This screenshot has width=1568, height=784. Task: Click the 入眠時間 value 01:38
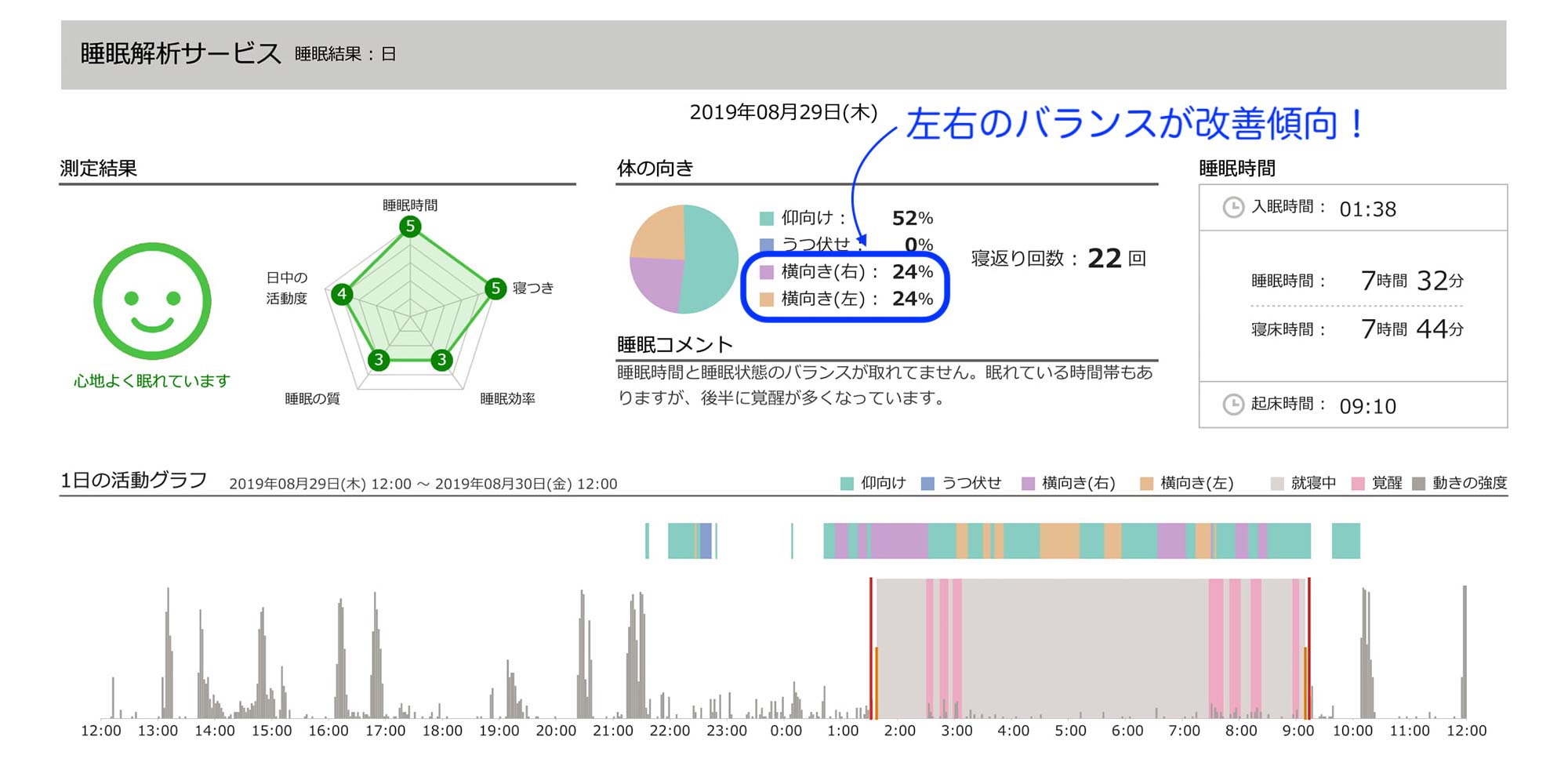(x=1368, y=209)
